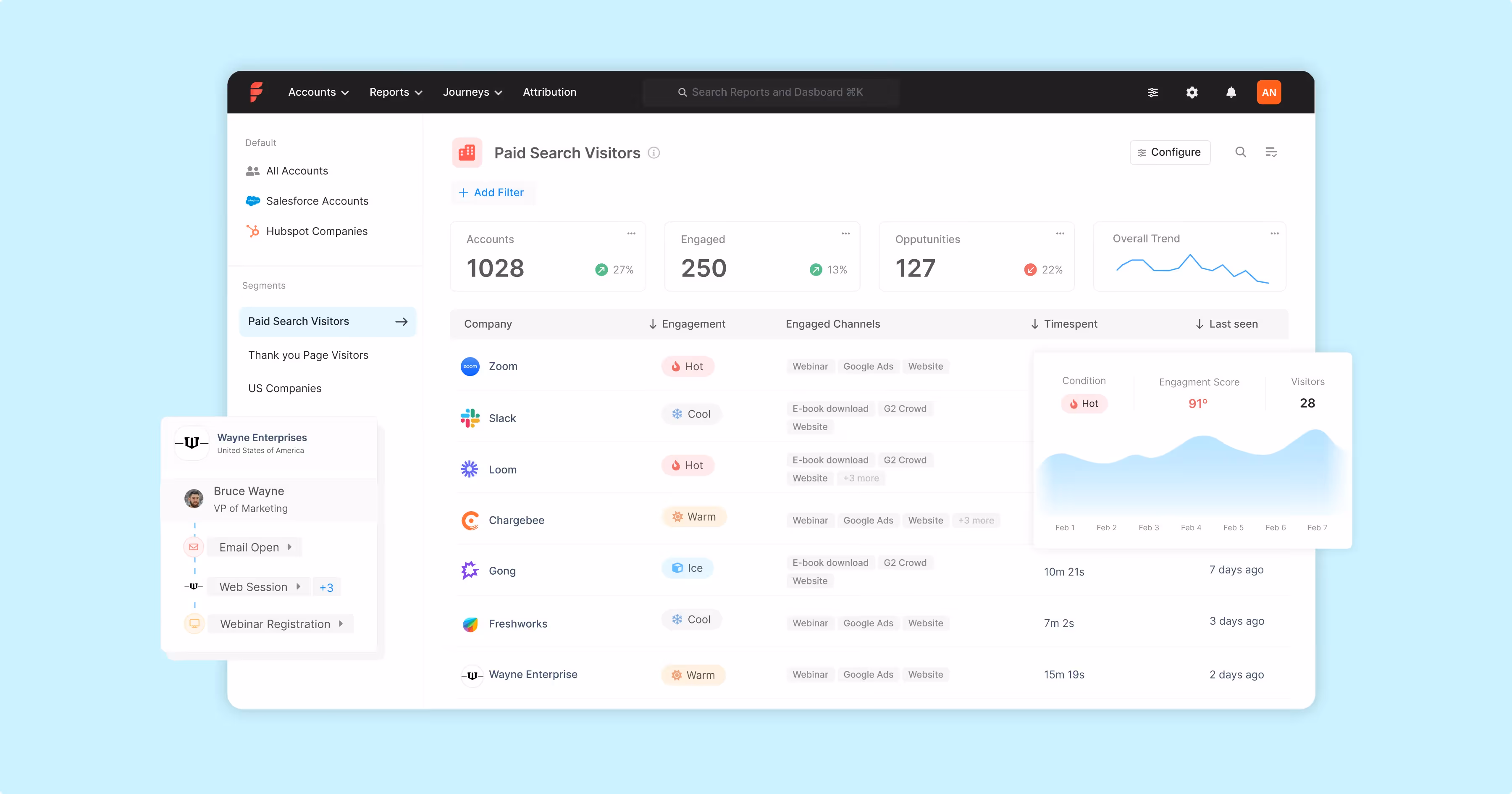
Task: Click the red building icon beside page title
Action: pyautogui.click(x=467, y=152)
